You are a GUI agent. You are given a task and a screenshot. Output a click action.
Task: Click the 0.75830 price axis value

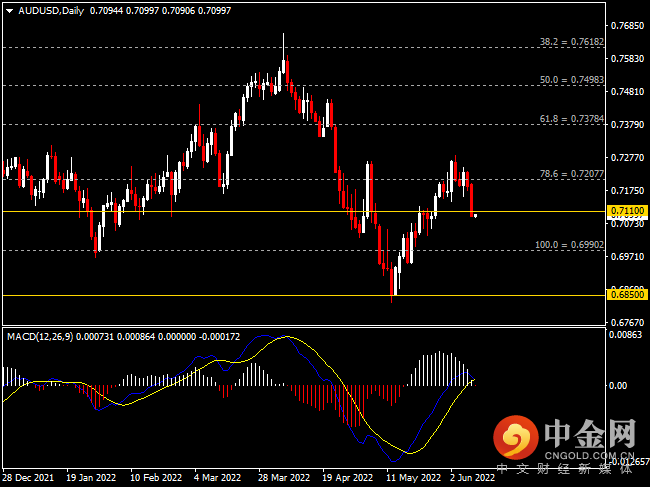click(628, 59)
